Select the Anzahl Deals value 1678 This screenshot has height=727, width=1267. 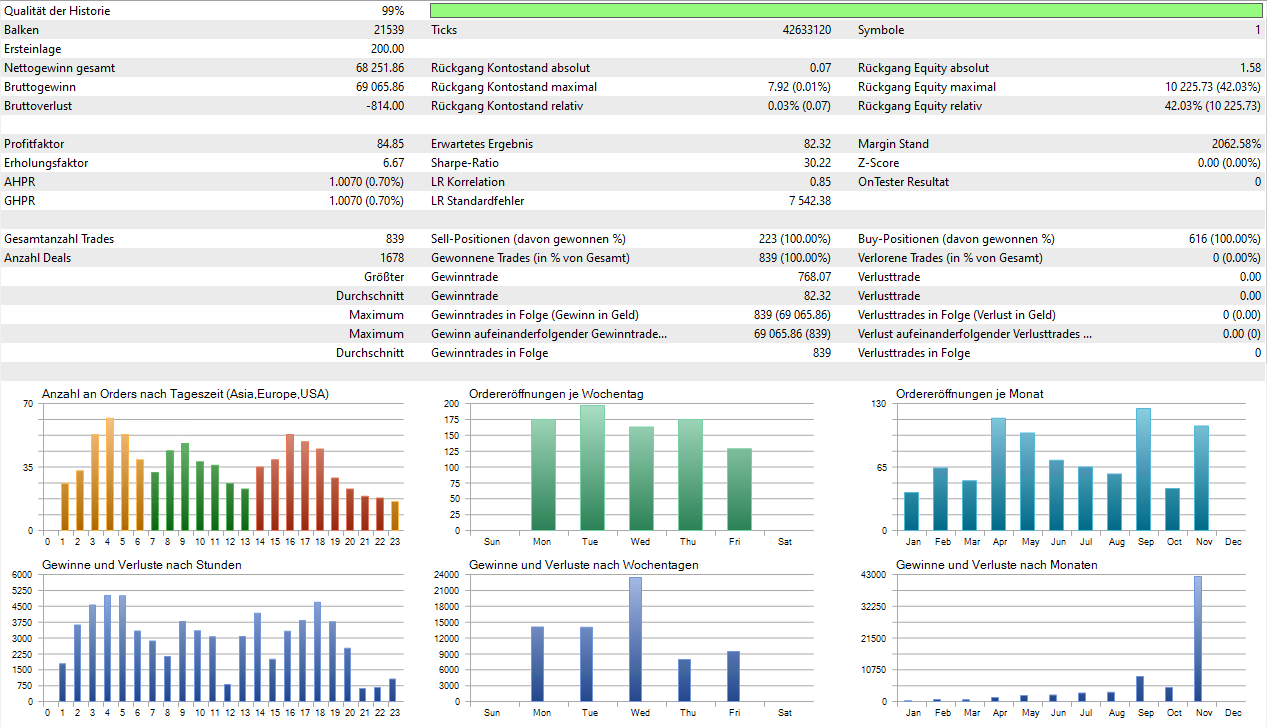coord(392,258)
